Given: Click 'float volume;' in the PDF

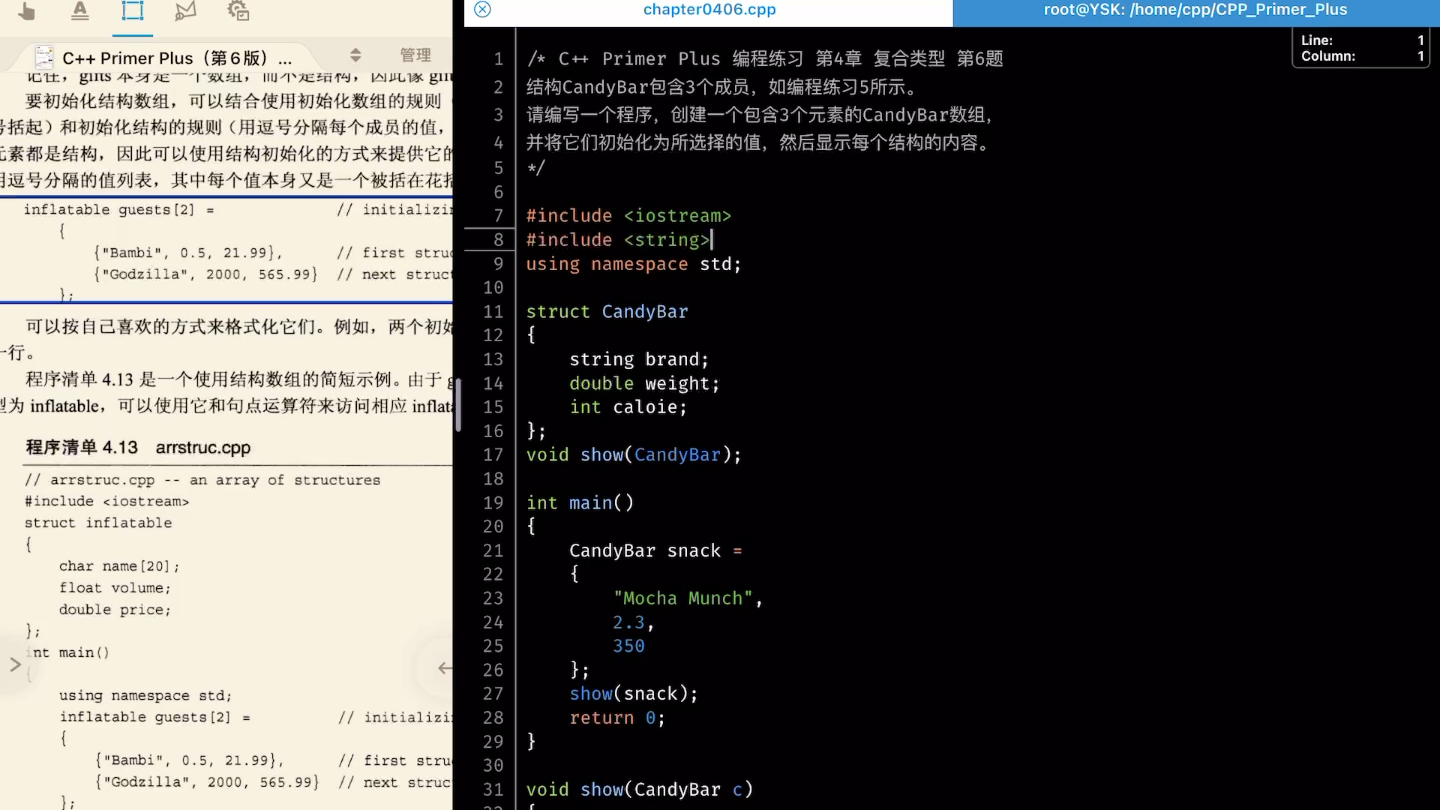Looking at the screenshot, I should (115, 588).
